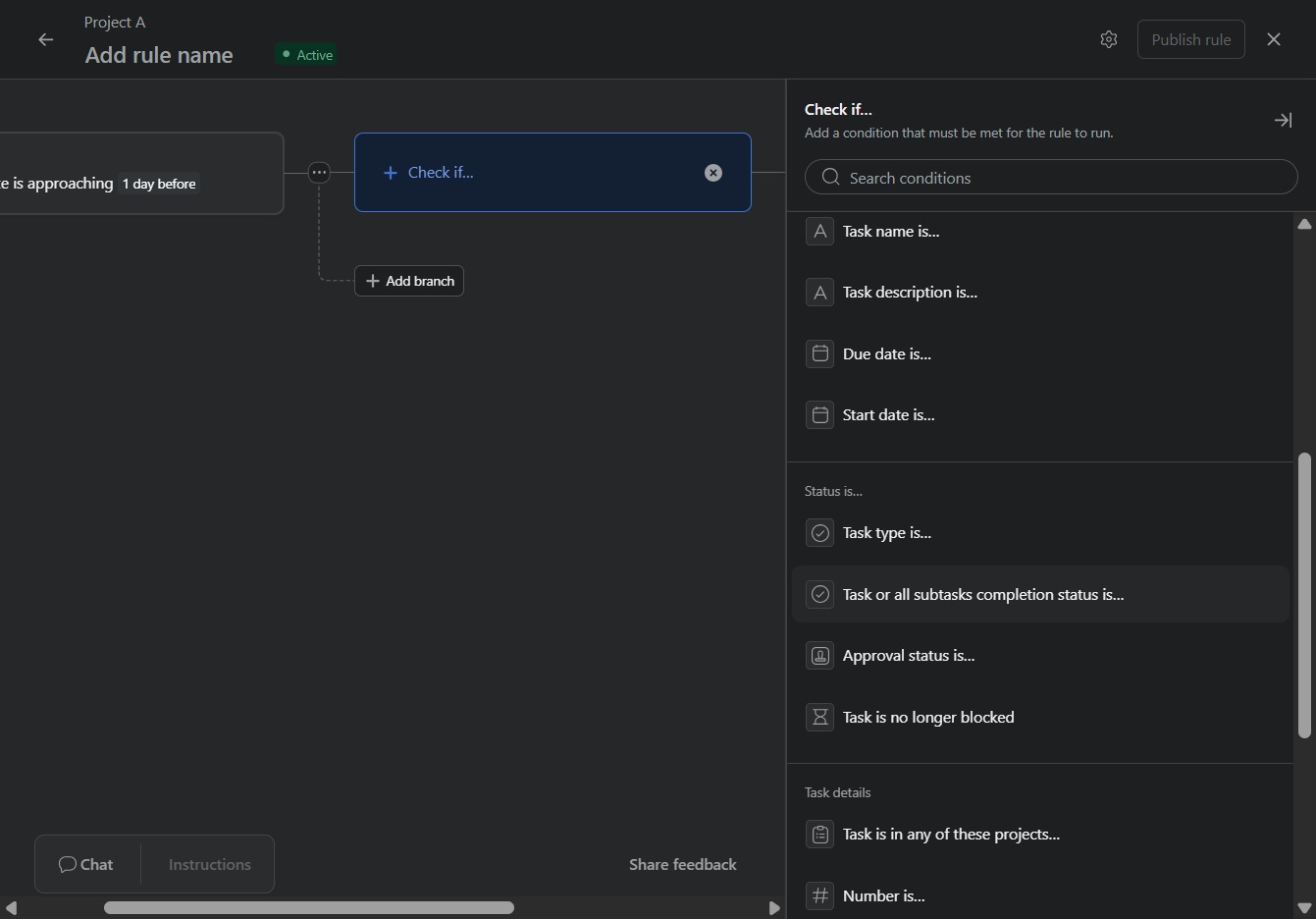1316x919 pixels.
Task: Select Task is no longer blocked
Action: point(1040,717)
